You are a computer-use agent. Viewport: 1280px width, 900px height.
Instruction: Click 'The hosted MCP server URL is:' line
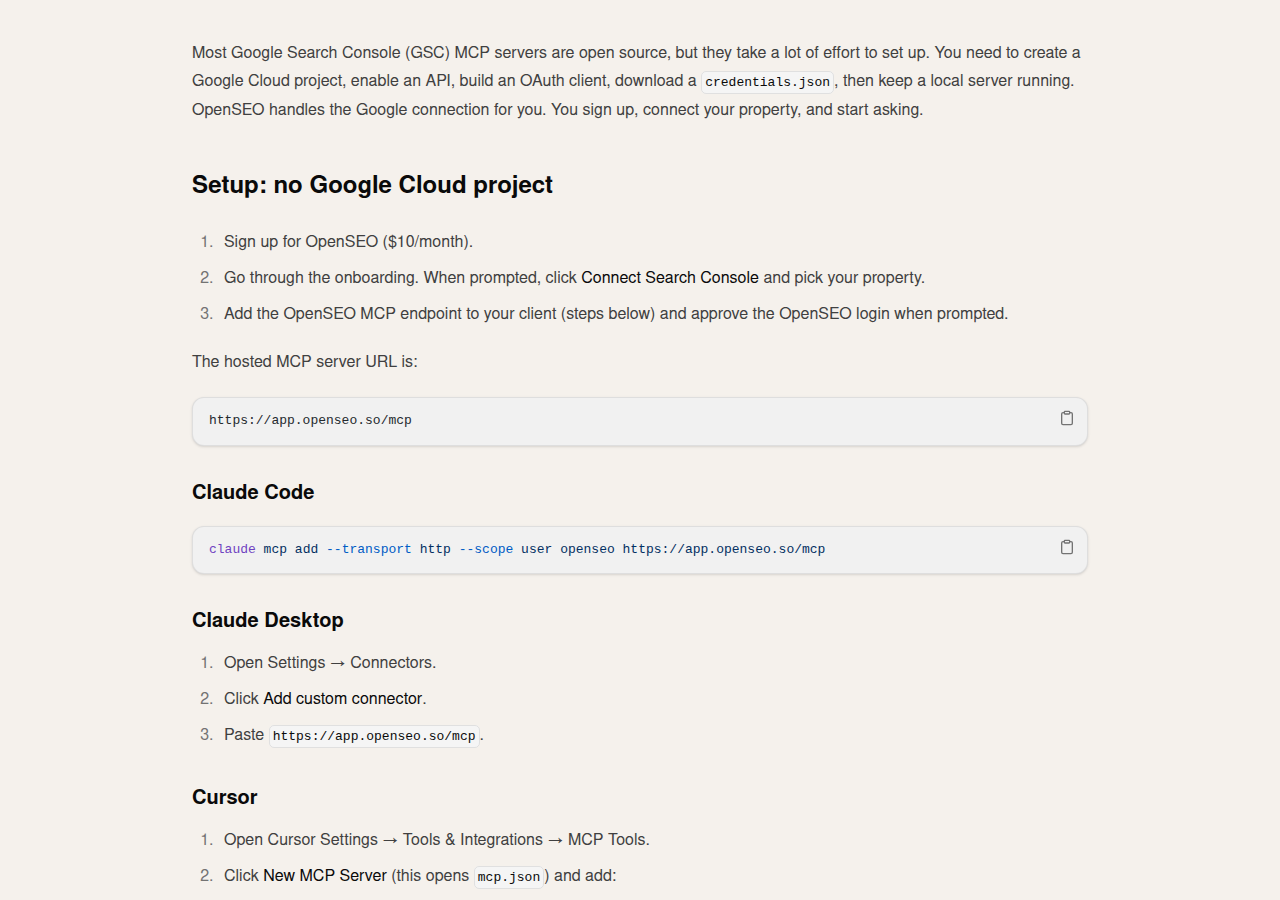click(305, 361)
